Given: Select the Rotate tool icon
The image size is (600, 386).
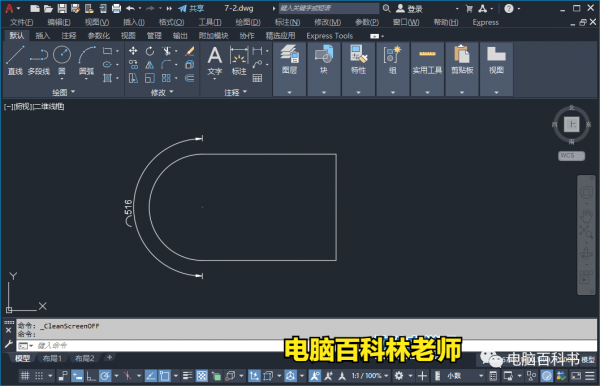Looking at the screenshot, I should [x=150, y=51].
